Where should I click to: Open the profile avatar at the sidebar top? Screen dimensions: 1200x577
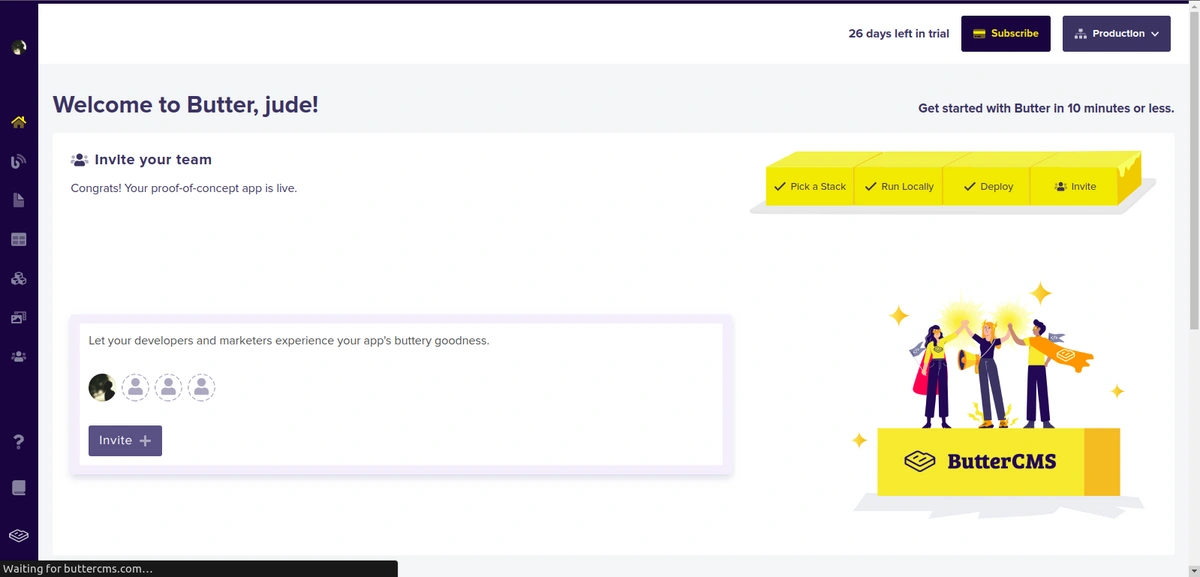pos(18,47)
